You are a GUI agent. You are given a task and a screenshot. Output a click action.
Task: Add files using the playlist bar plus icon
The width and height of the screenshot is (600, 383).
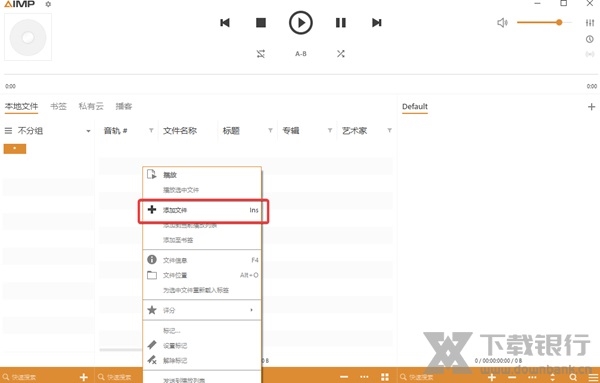coord(491,377)
